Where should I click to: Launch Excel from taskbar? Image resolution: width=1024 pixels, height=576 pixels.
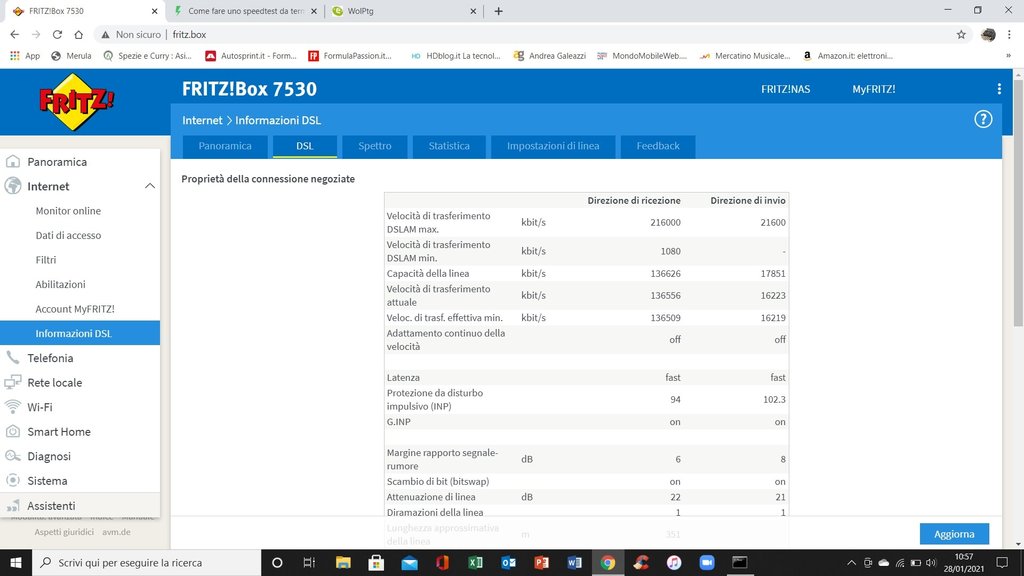pyautogui.click(x=475, y=562)
